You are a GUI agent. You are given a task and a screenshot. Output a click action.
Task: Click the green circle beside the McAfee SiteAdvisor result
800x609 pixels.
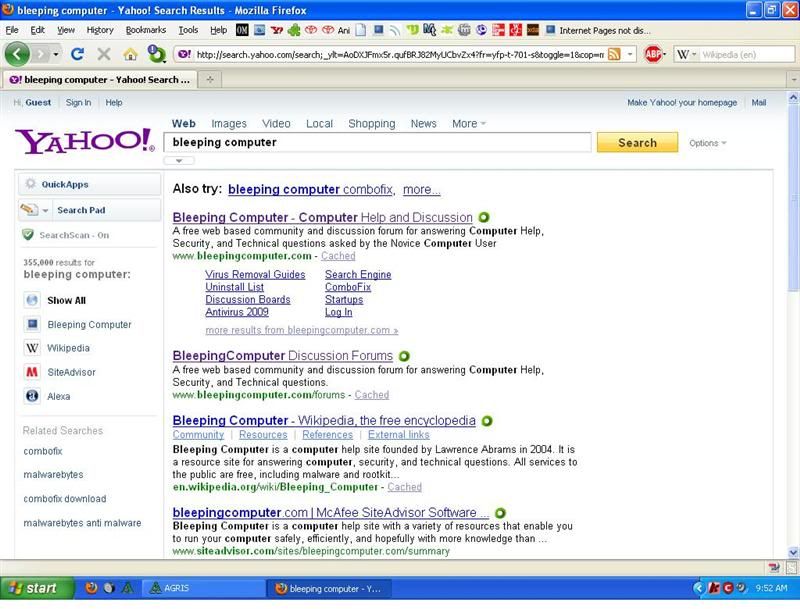click(x=501, y=513)
